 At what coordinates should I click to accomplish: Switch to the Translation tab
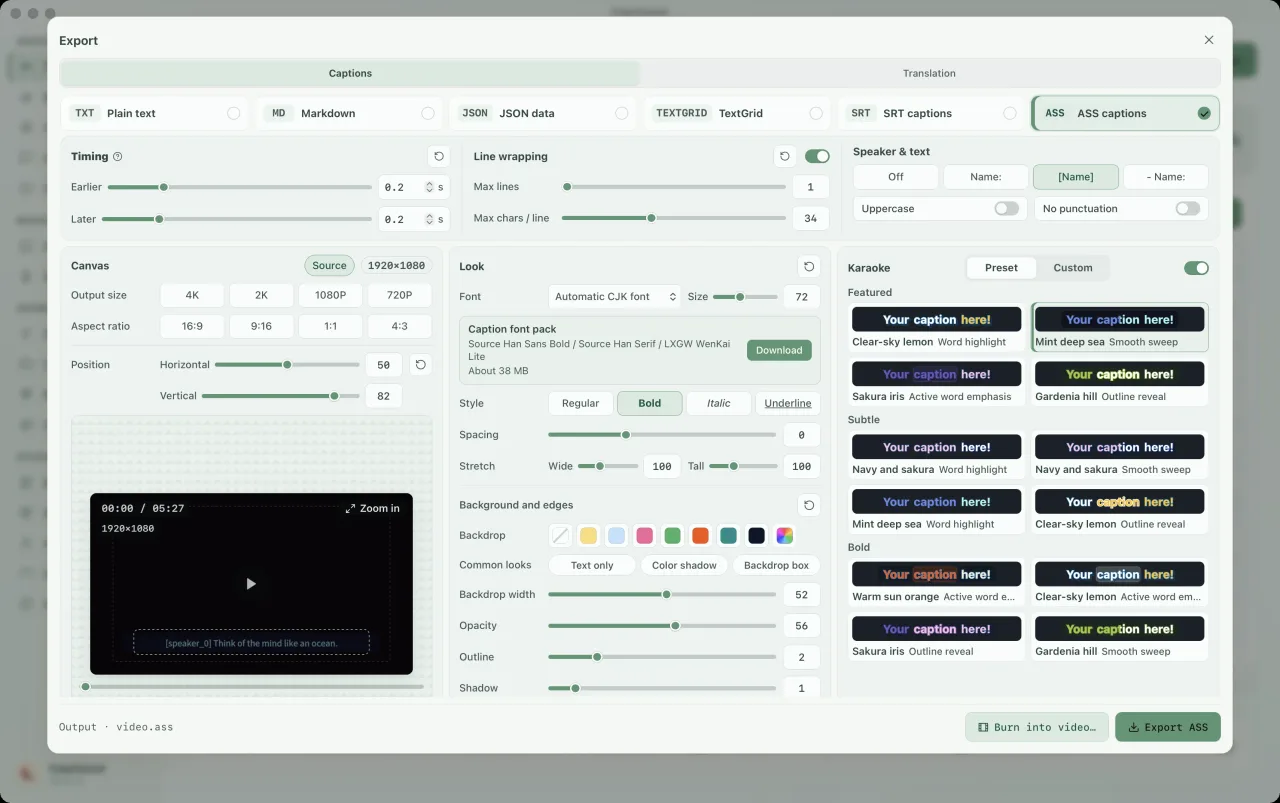(x=929, y=73)
